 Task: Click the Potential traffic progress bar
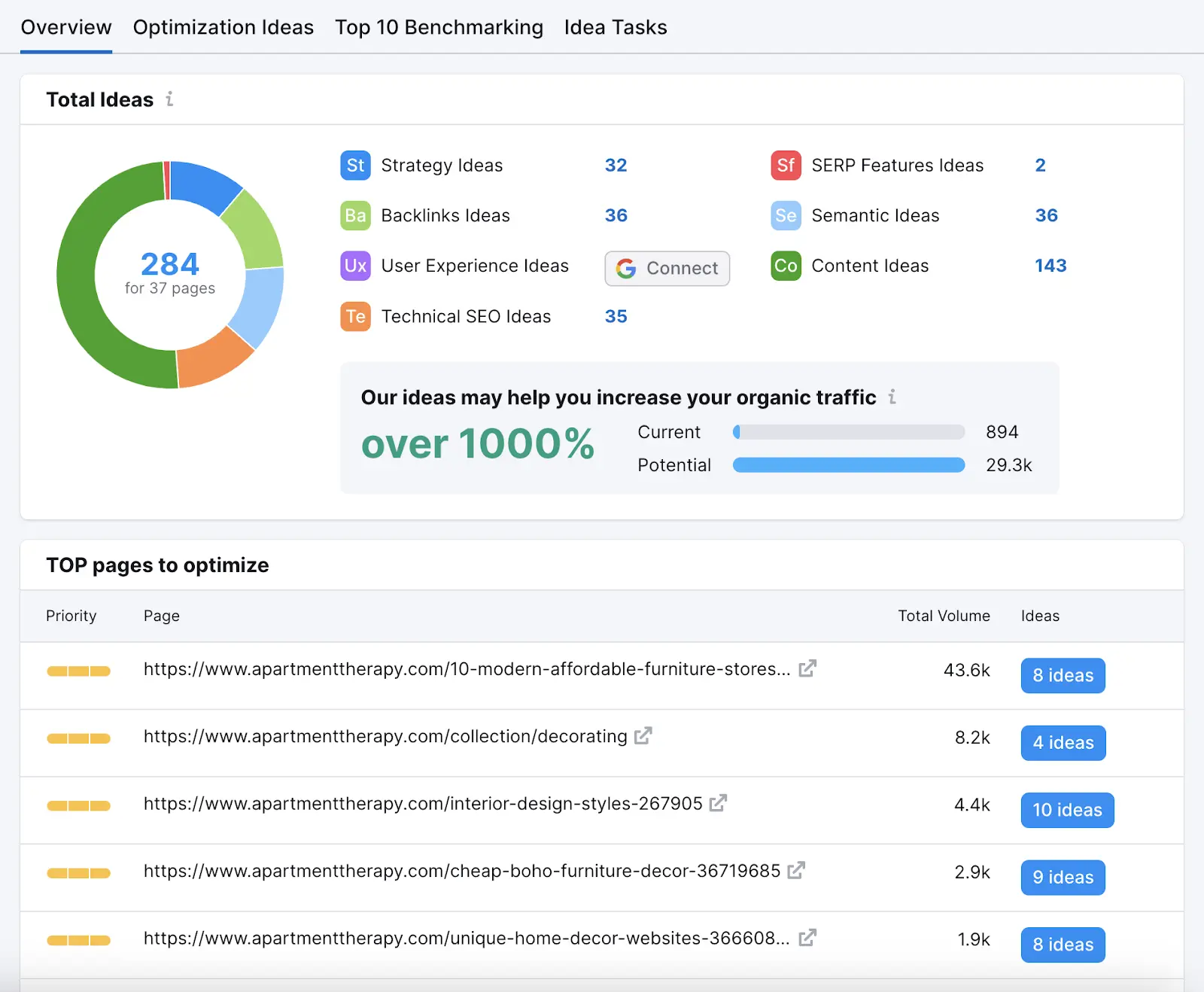point(848,465)
